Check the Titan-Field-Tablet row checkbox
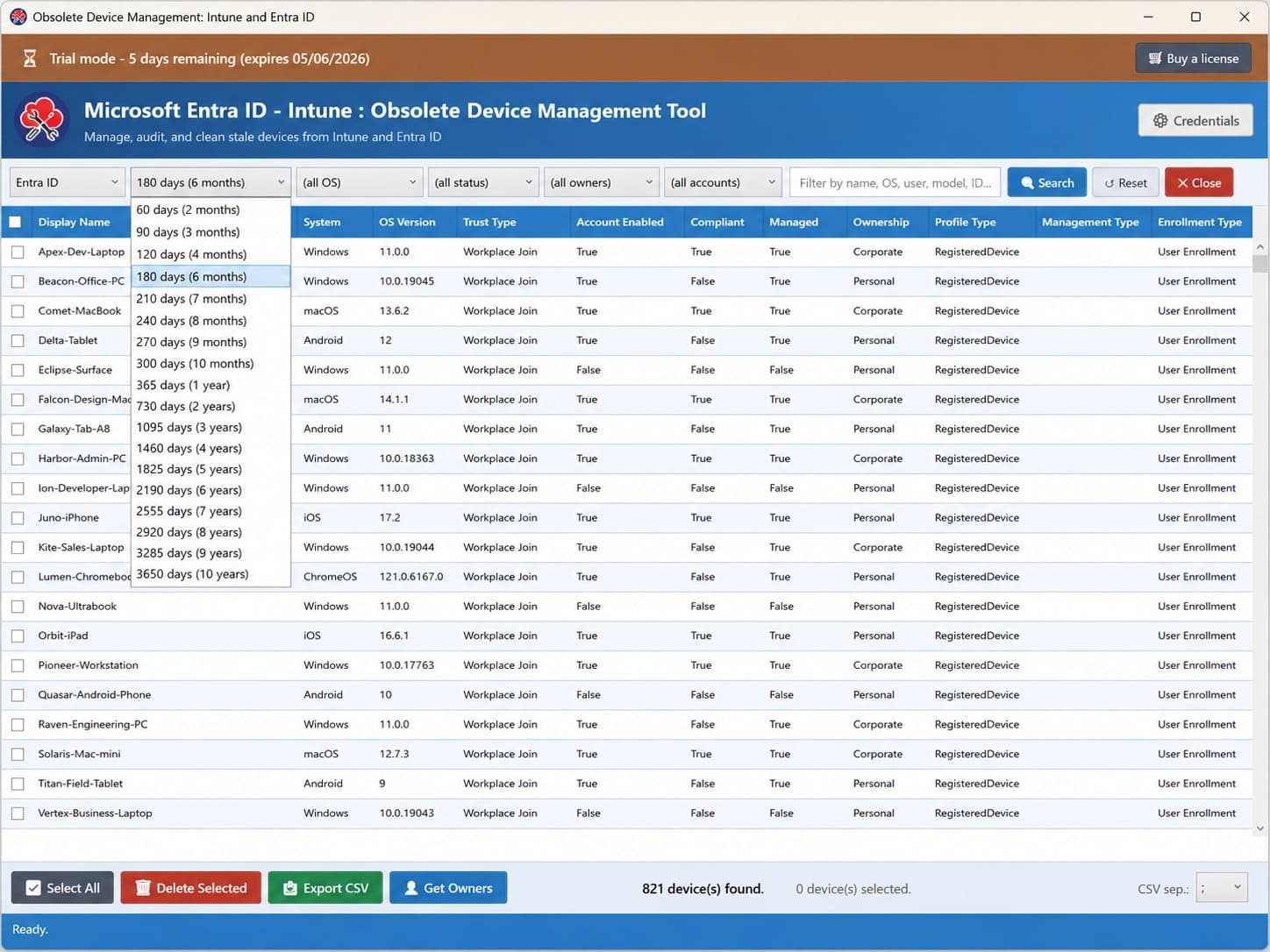This screenshot has height=952, width=1270. click(18, 784)
